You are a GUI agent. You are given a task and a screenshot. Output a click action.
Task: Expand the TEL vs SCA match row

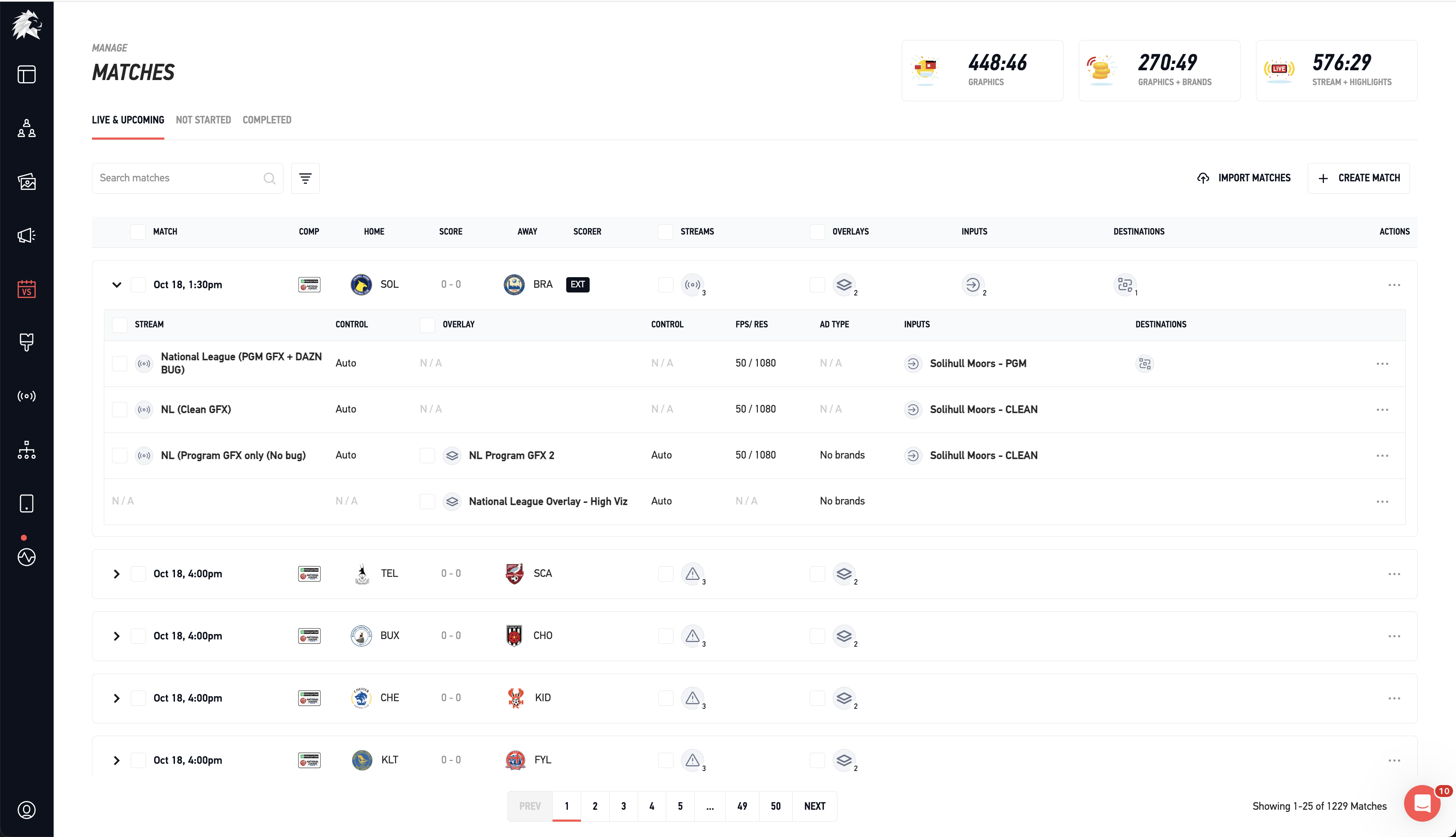point(117,574)
